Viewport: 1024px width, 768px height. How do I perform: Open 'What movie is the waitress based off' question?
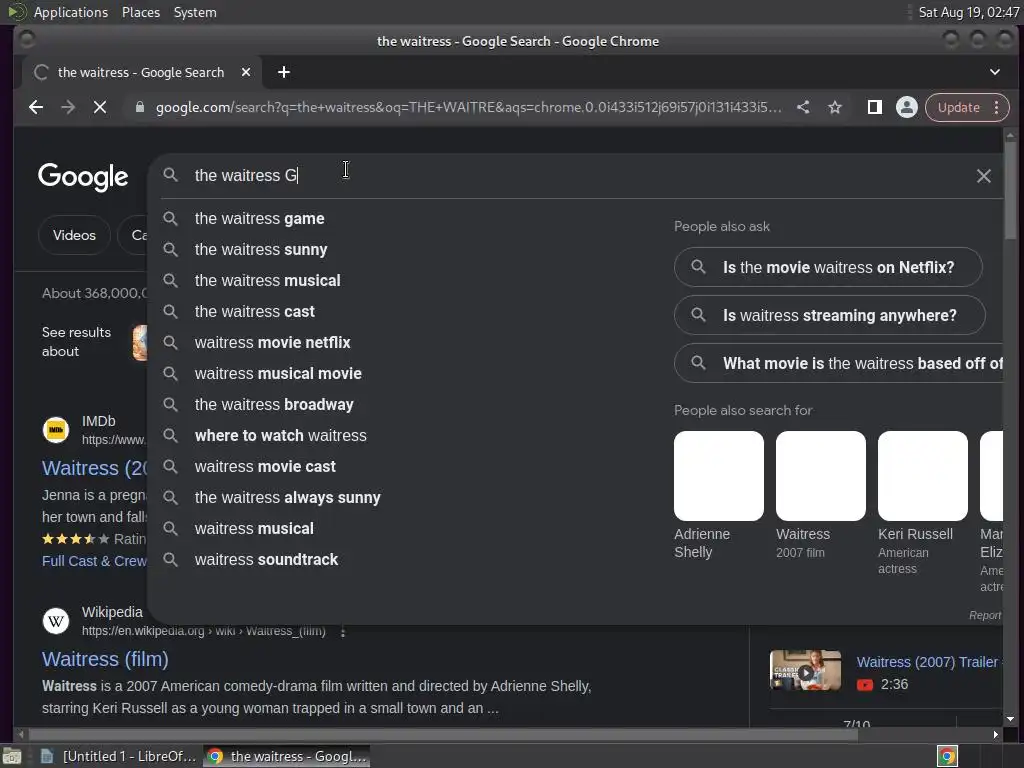(839, 363)
